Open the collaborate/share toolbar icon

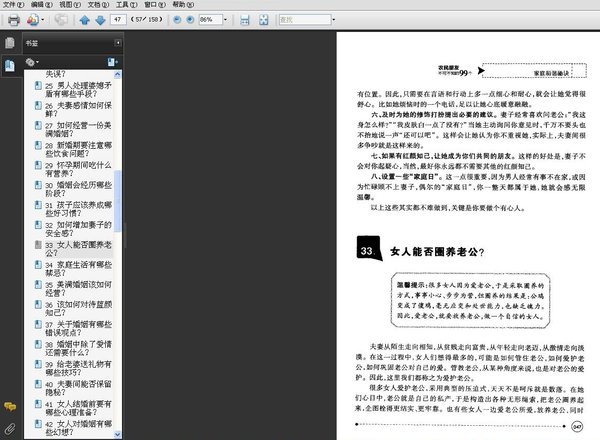coord(33,20)
